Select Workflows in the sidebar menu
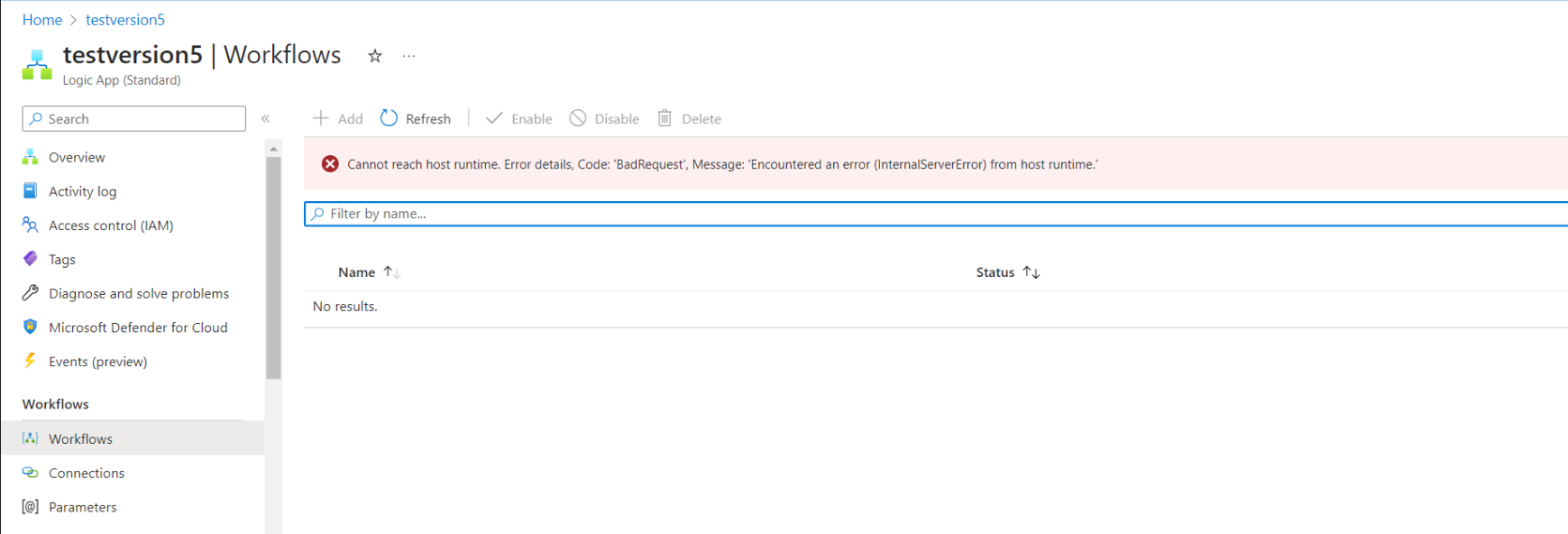Image resolution: width=1568 pixels, height=534 pixels. click(133, 438)
